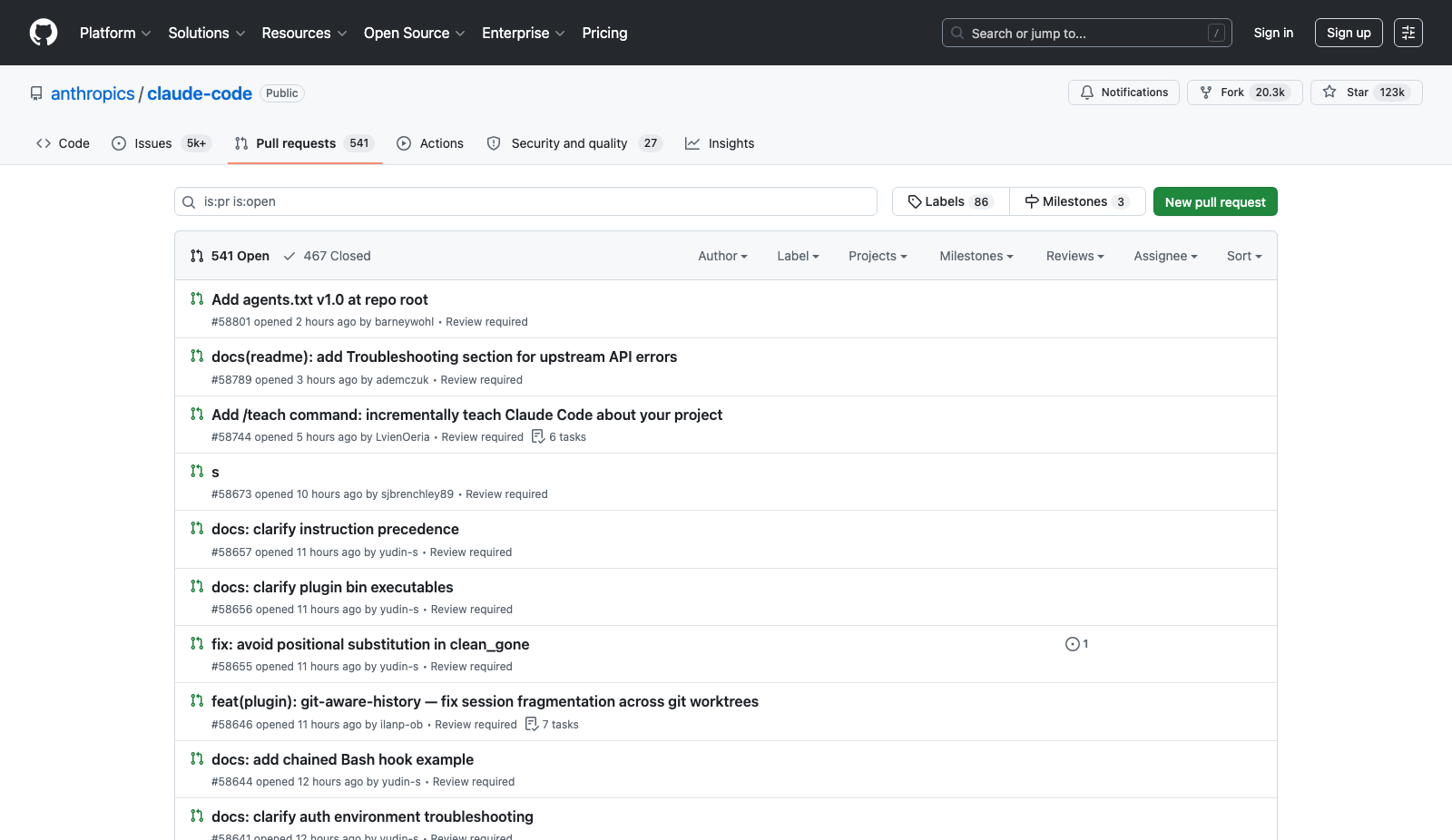The image size is (1452, 840).
Task: Click pull request icon beside 'Add agents.txt v1.0'
Action: pos(197,298)
